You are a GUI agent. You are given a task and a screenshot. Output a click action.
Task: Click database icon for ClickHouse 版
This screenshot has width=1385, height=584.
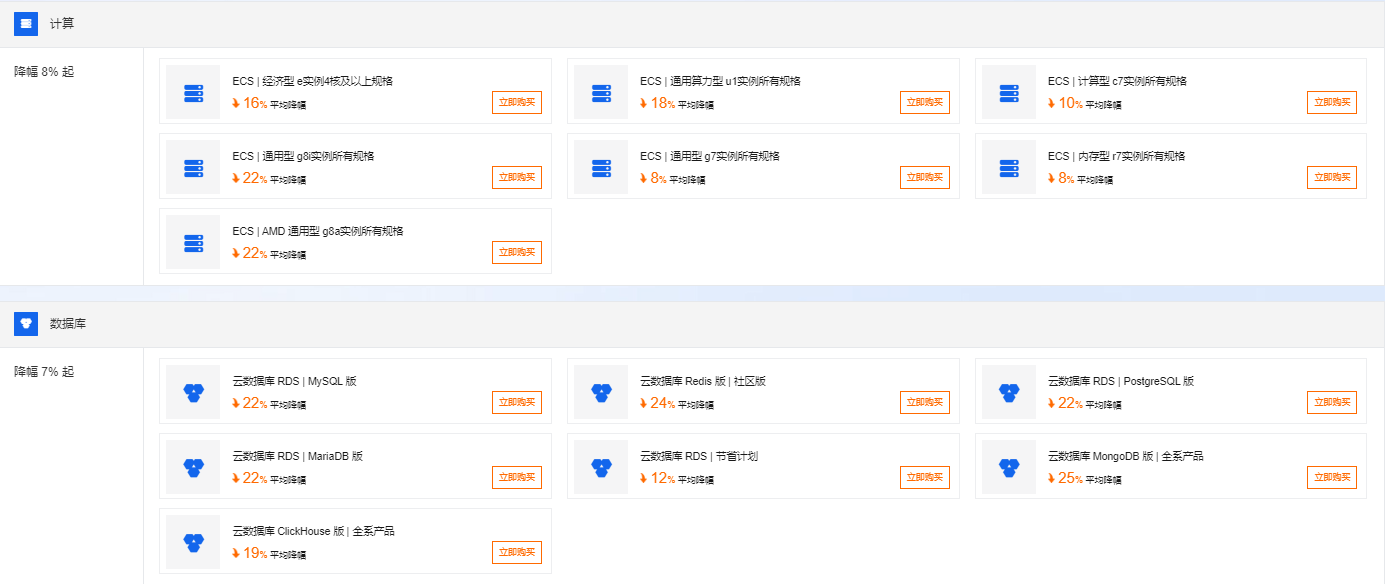pyautogui.click(x=193, y=543)
